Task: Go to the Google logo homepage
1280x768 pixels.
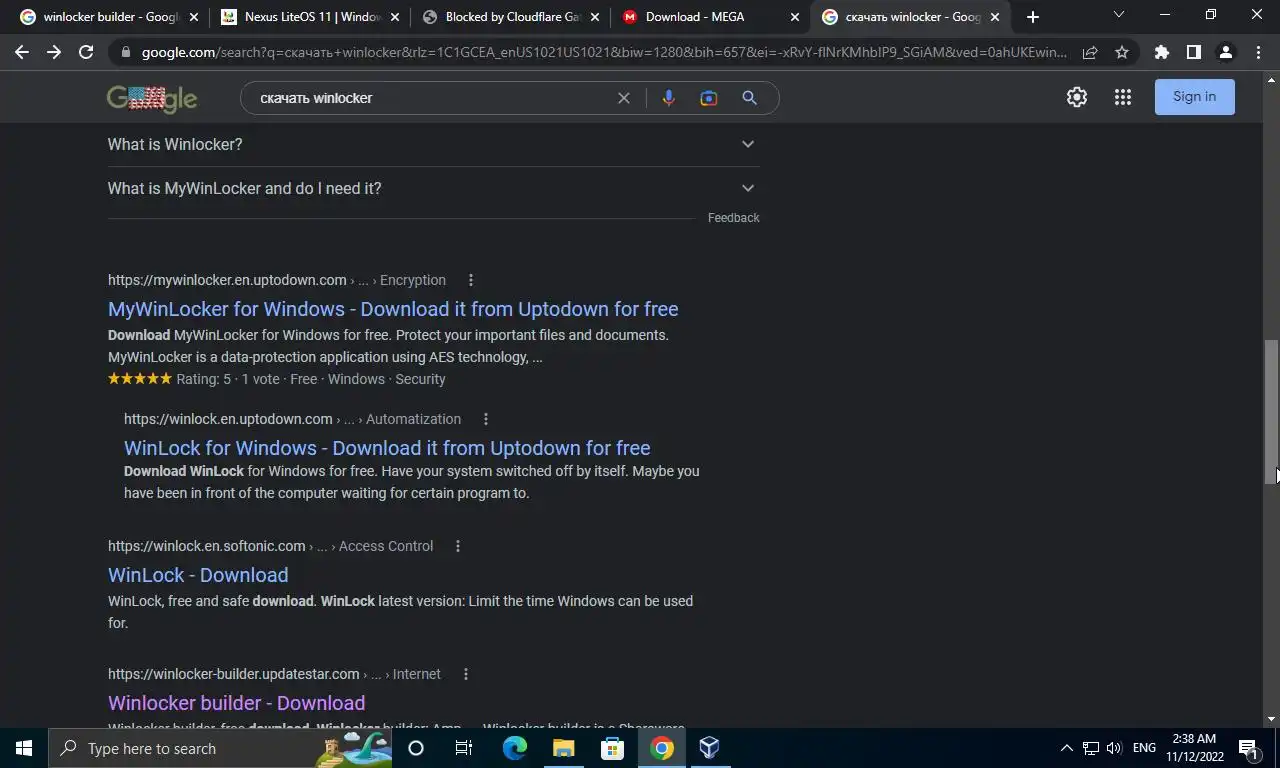Action: coord(152,98)
